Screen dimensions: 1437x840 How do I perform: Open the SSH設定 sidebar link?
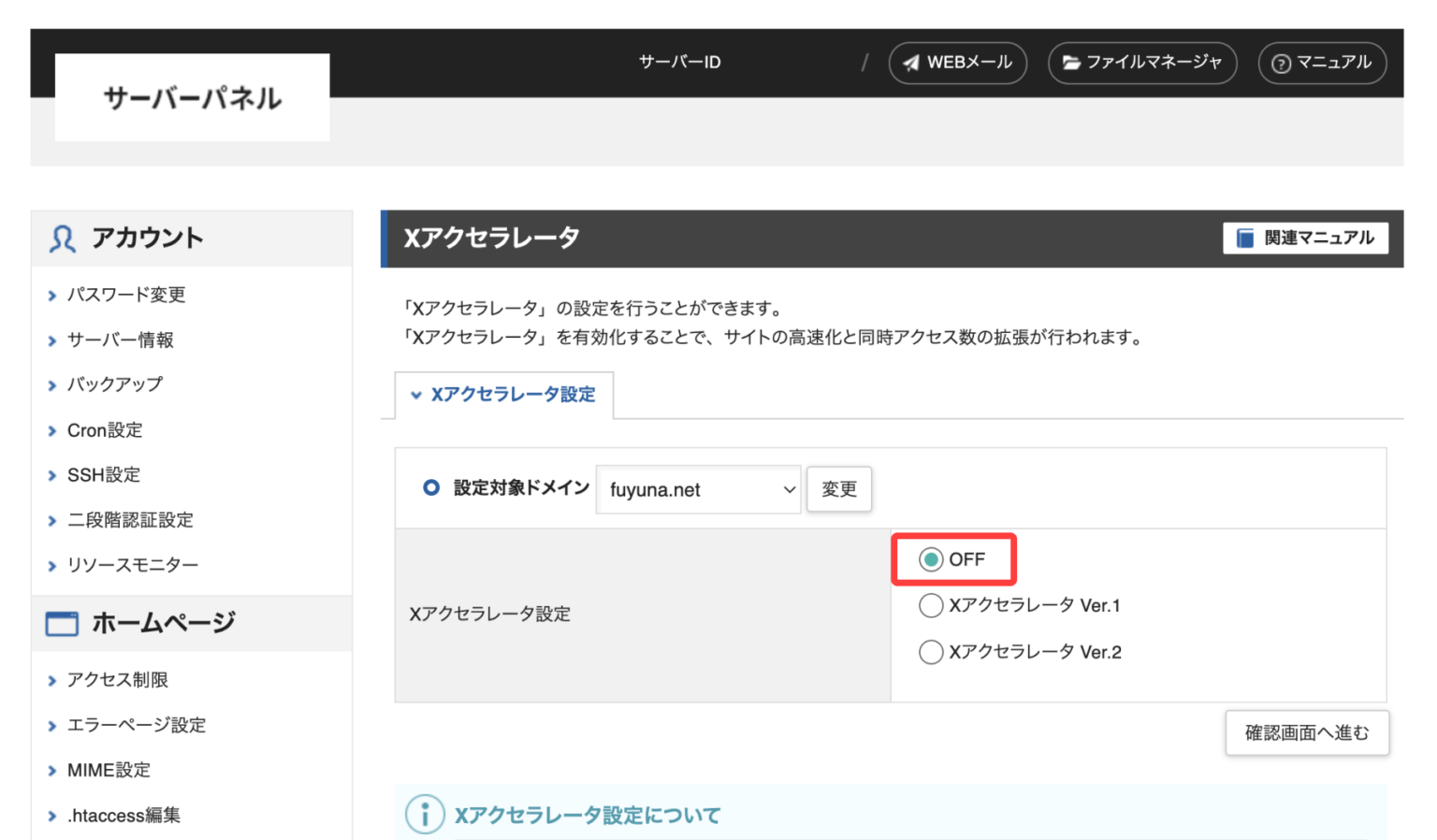(x=104, y=475)
